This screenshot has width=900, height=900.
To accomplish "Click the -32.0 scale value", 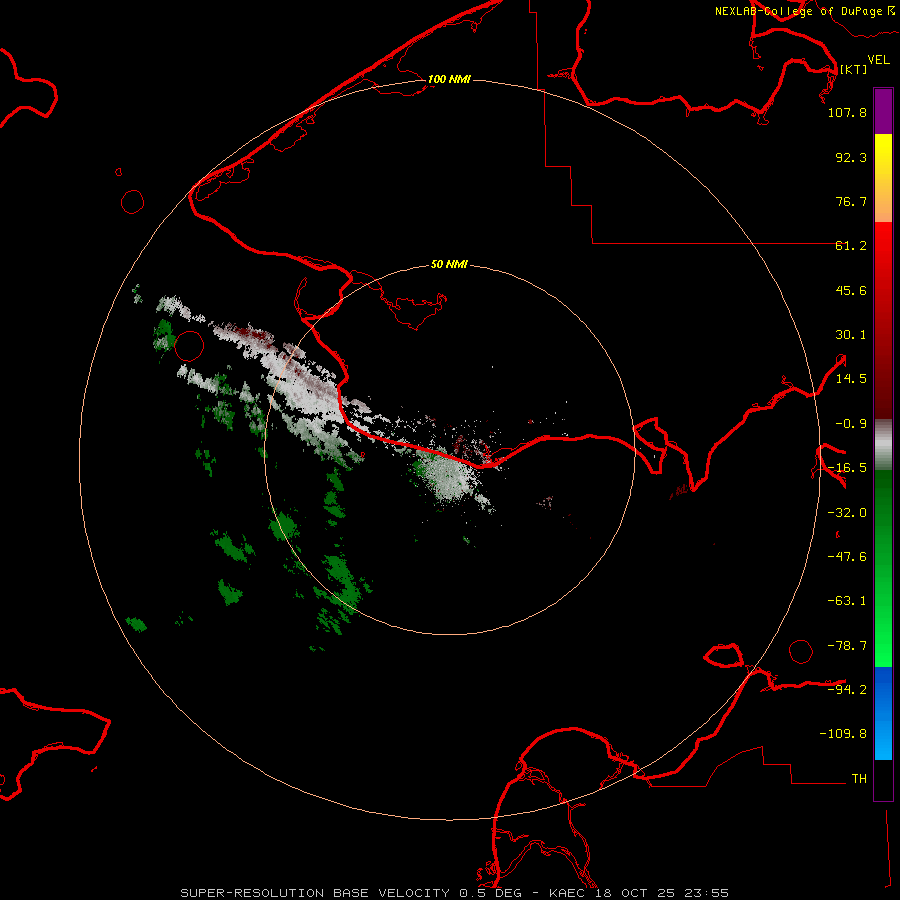I will pyautogui.click(x=847, y=513).
